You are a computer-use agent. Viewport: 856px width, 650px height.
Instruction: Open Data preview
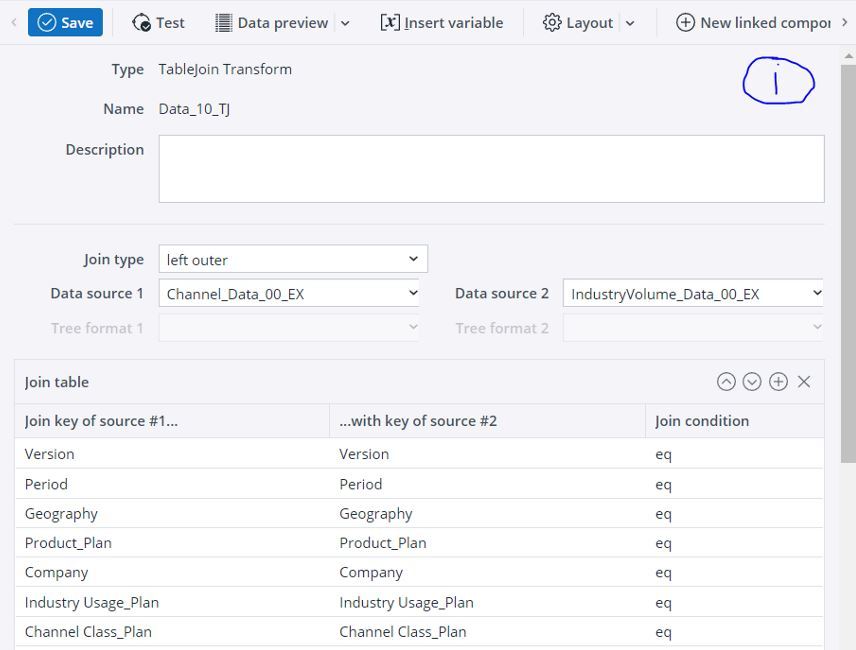tap(272, 22)
